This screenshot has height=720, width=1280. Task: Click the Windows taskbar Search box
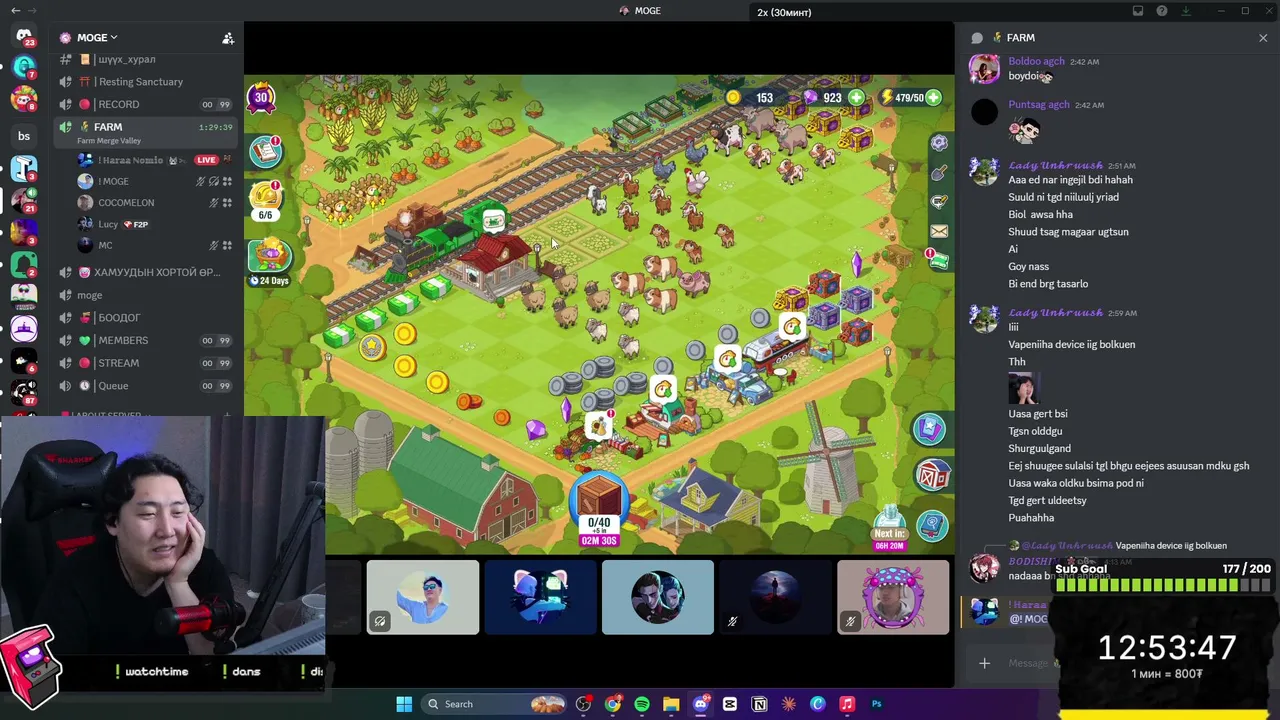(495, 704)
